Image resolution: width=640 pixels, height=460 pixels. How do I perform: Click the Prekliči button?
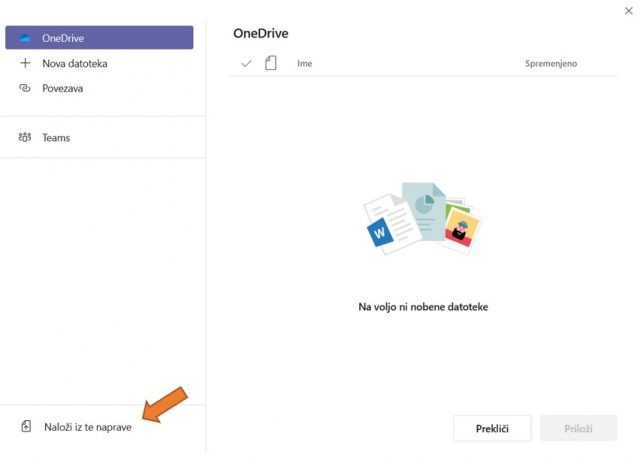point(492,428)
